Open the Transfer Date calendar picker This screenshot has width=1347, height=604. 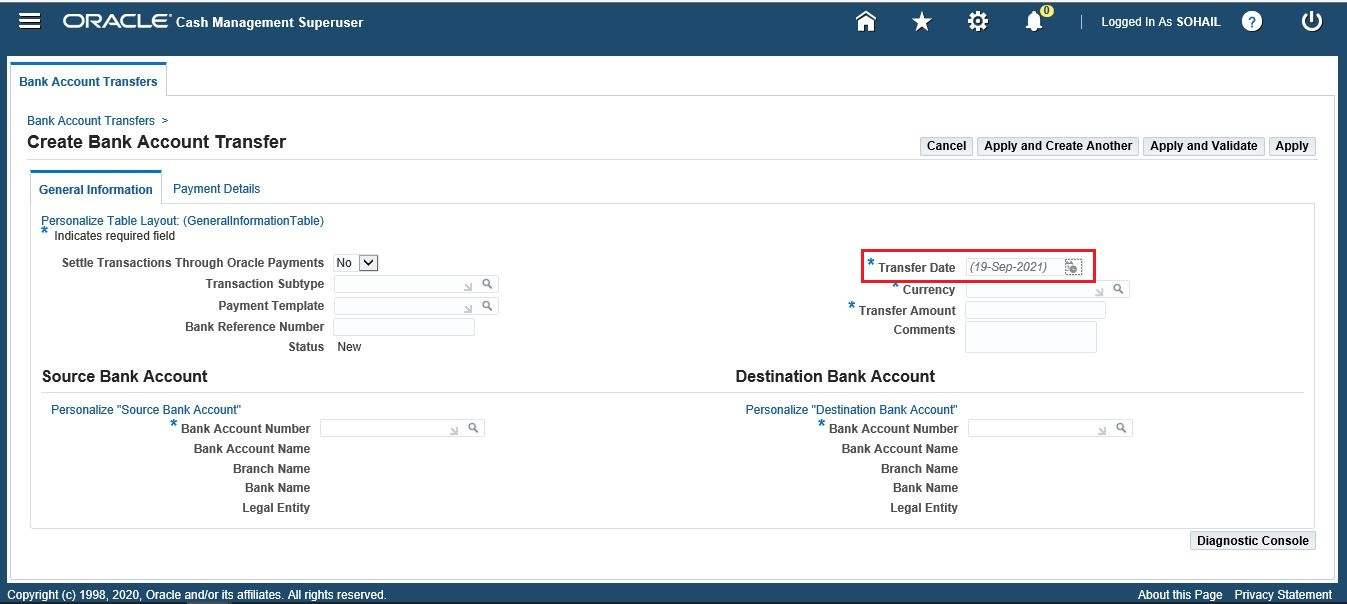point(1072,266)
